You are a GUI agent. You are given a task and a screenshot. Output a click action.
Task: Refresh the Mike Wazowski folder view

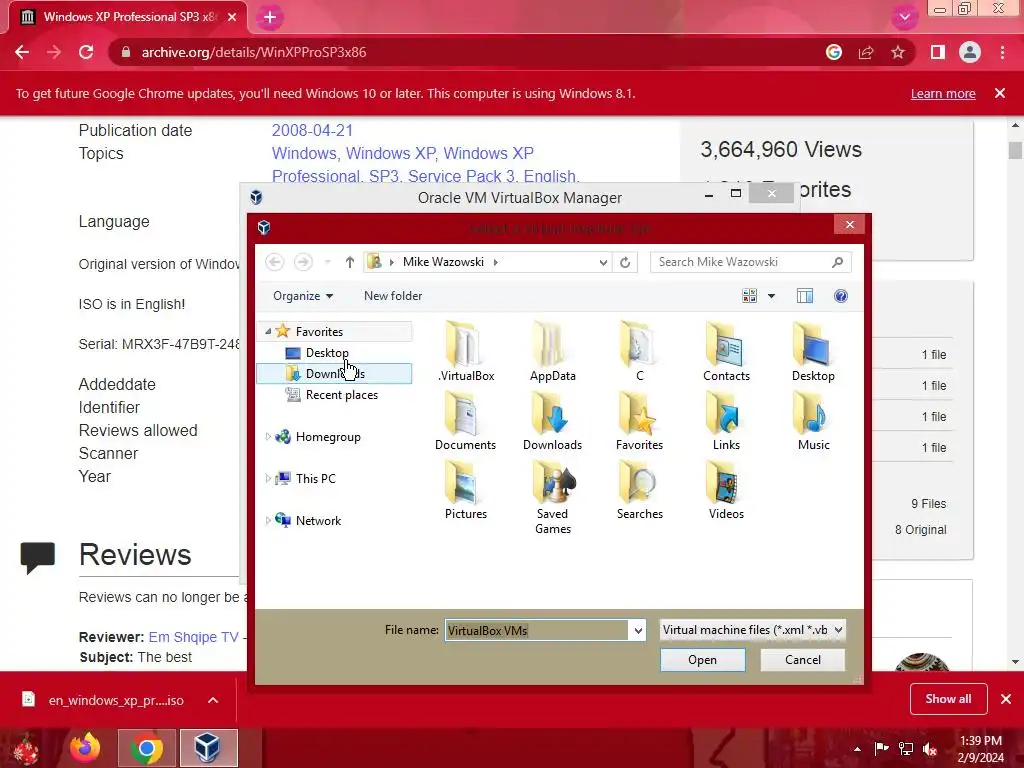click(x=625, y=262)
